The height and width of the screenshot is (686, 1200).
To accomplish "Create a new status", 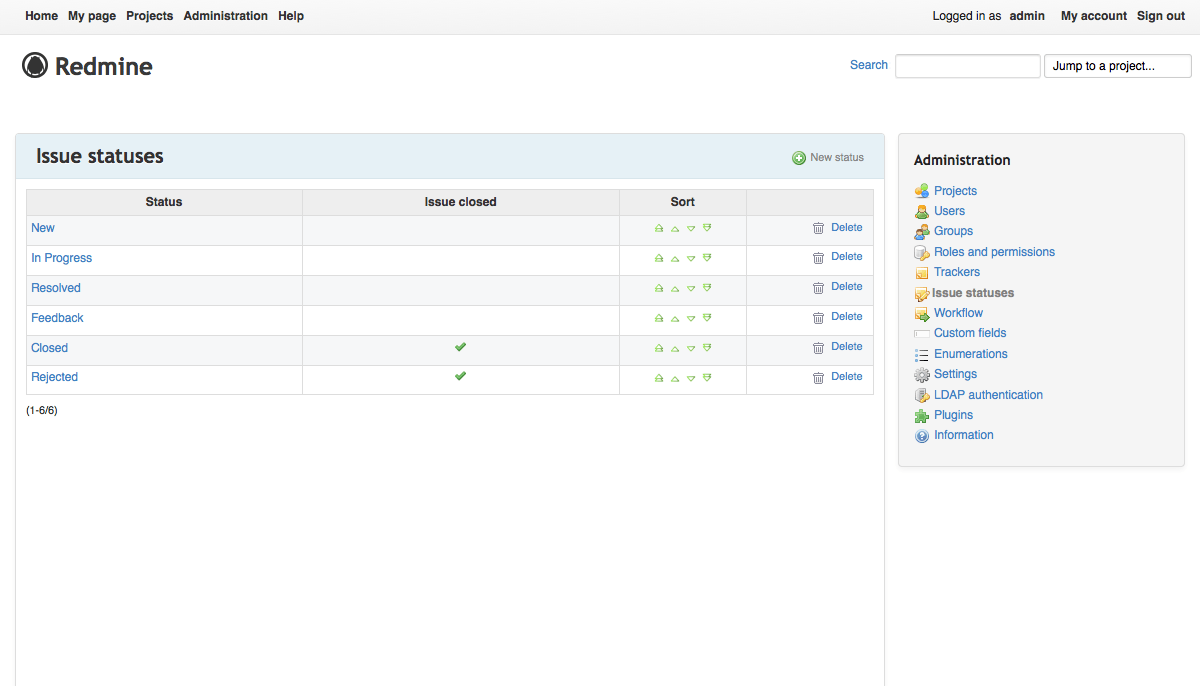I will (828, 158).
